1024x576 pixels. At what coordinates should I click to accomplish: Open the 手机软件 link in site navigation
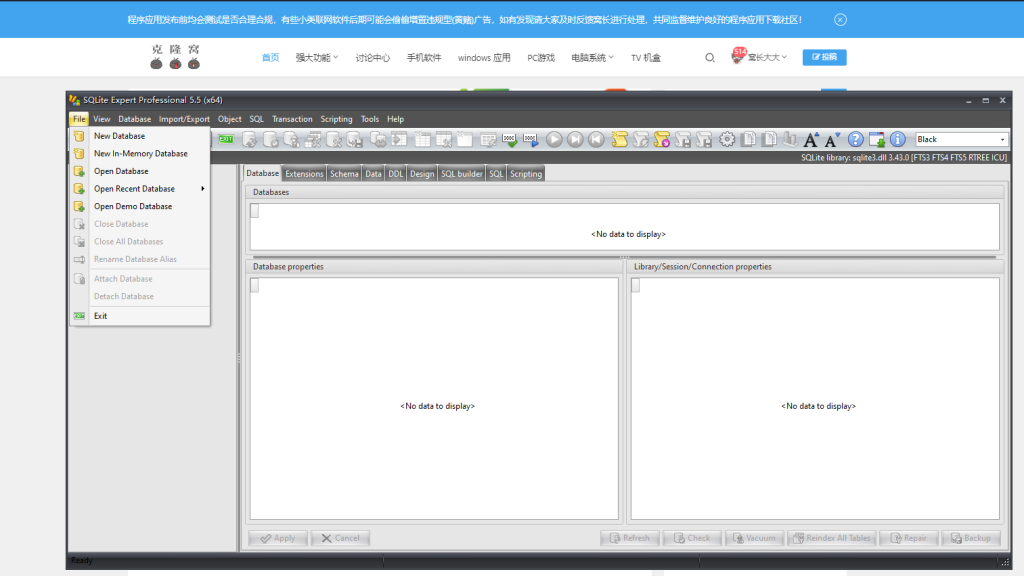coord(424,57)
